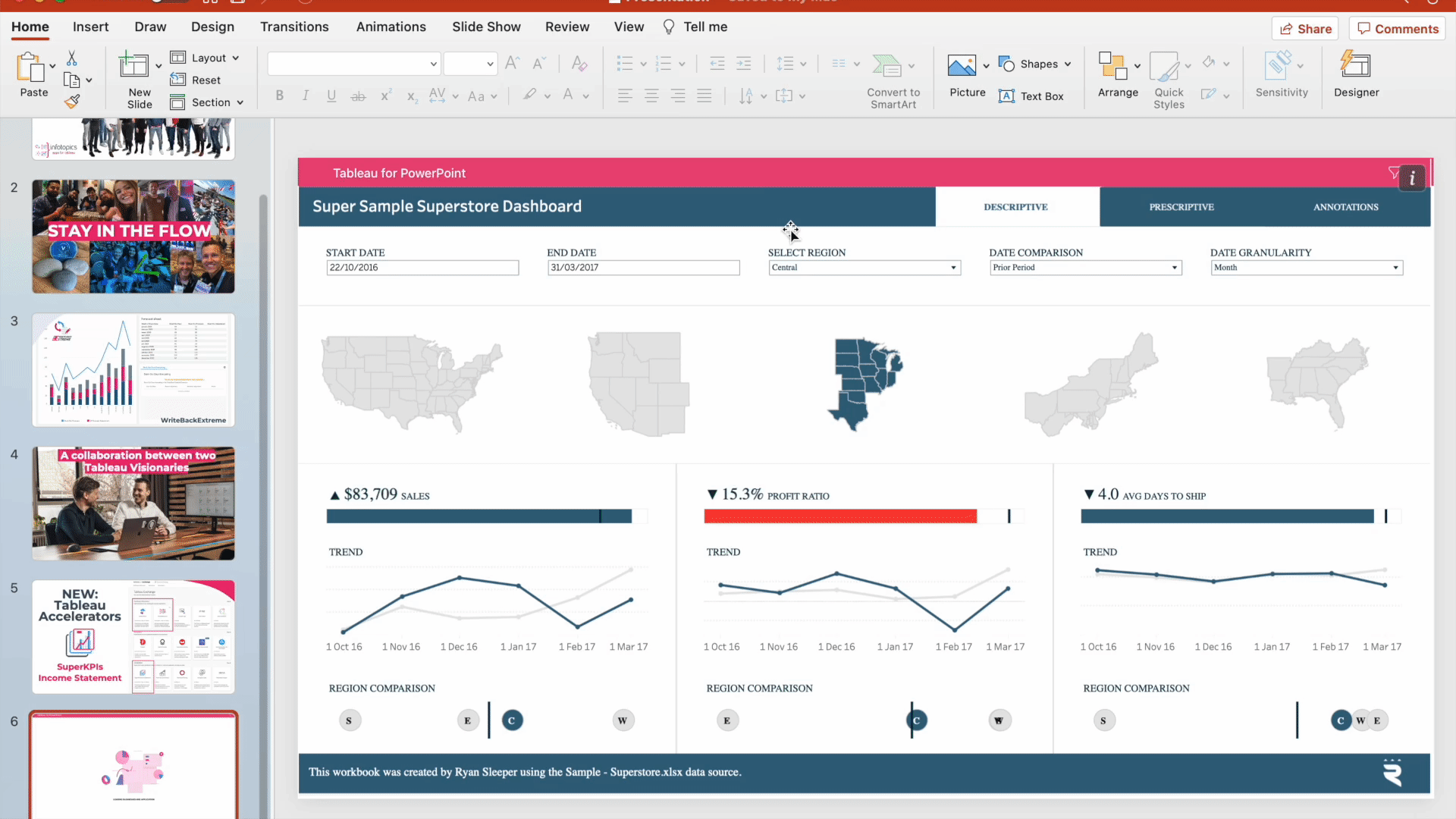The width and height of the screenshot is (1456, 819).
Task: Switch to the PRESCRIPTIVE tab
Action: [1181, 207]
